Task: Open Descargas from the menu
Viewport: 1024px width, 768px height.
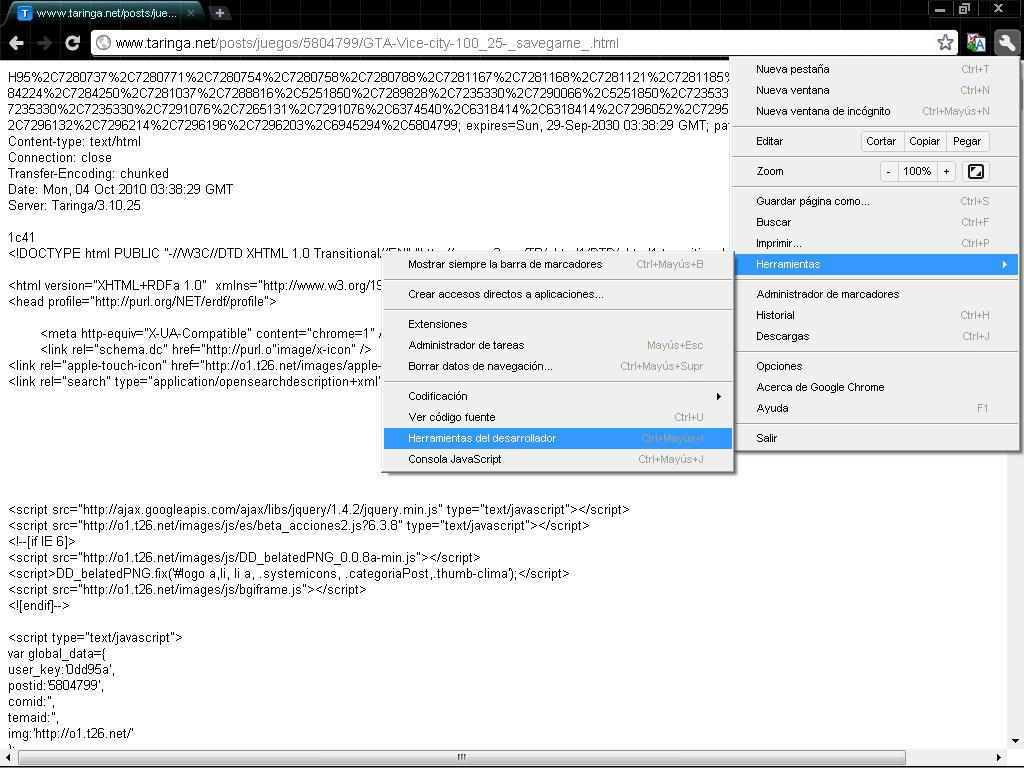Action: point(874,336)
